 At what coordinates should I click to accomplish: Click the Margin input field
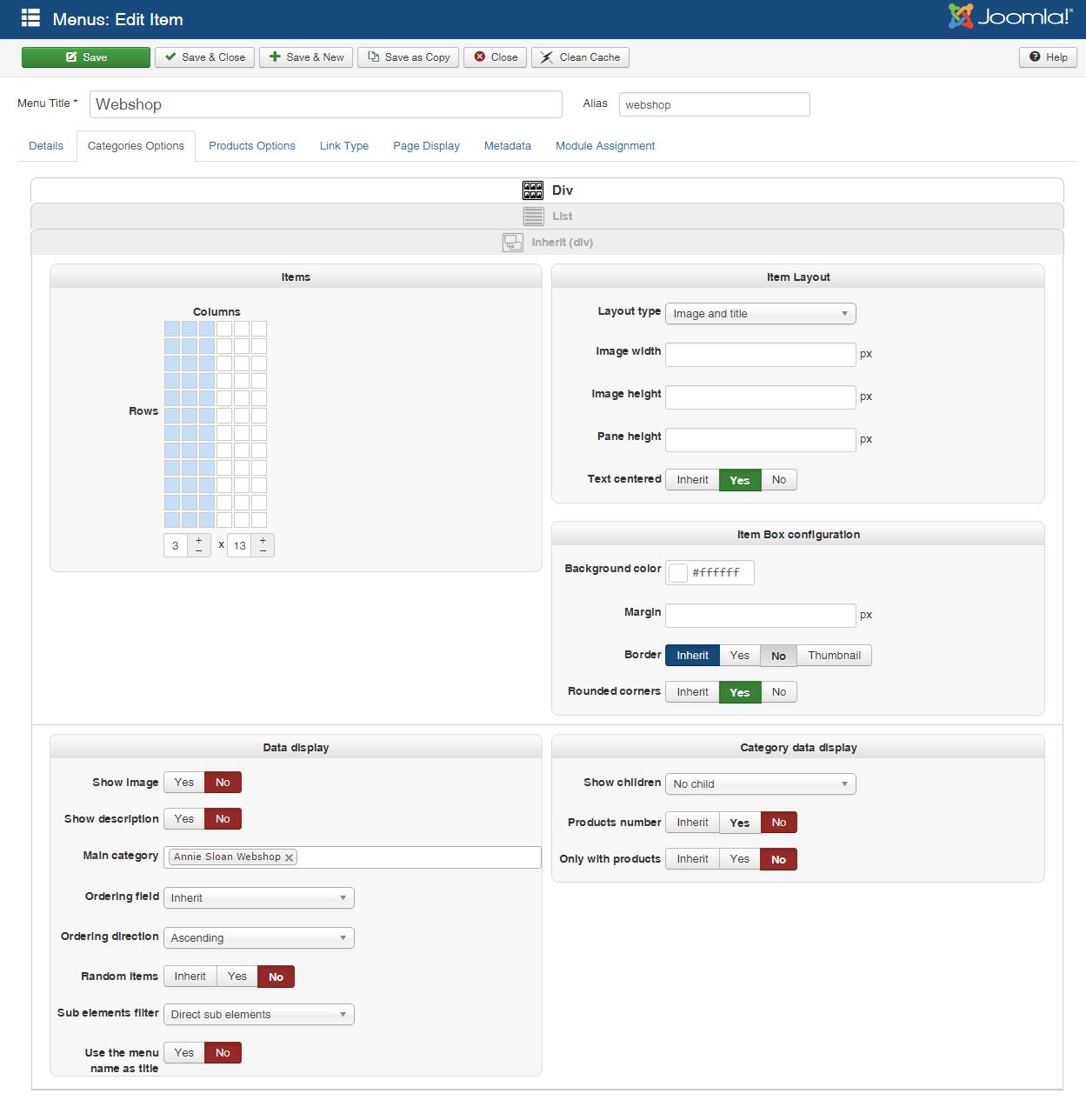(761, 616)
